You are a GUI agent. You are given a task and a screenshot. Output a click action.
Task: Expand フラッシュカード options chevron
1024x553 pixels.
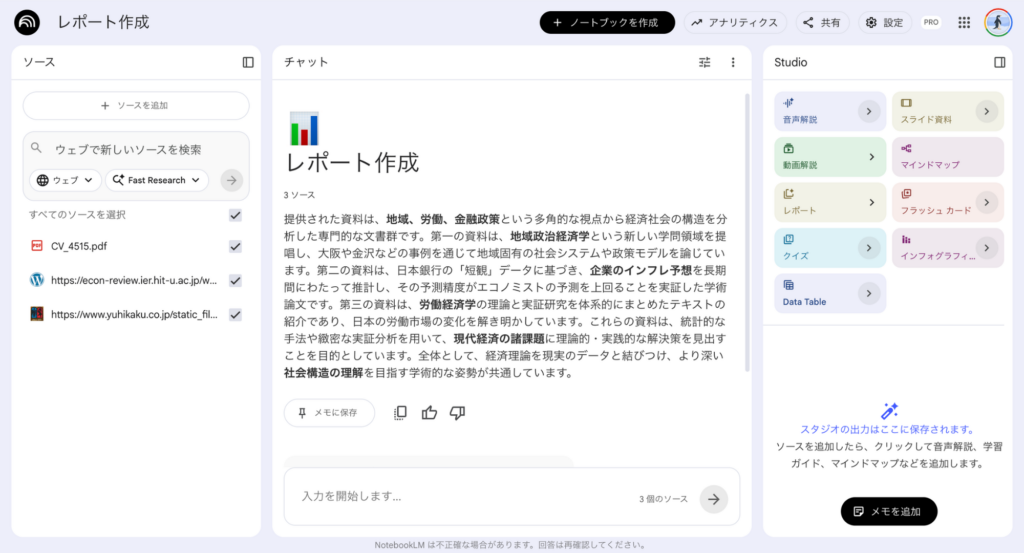[986, 202]
